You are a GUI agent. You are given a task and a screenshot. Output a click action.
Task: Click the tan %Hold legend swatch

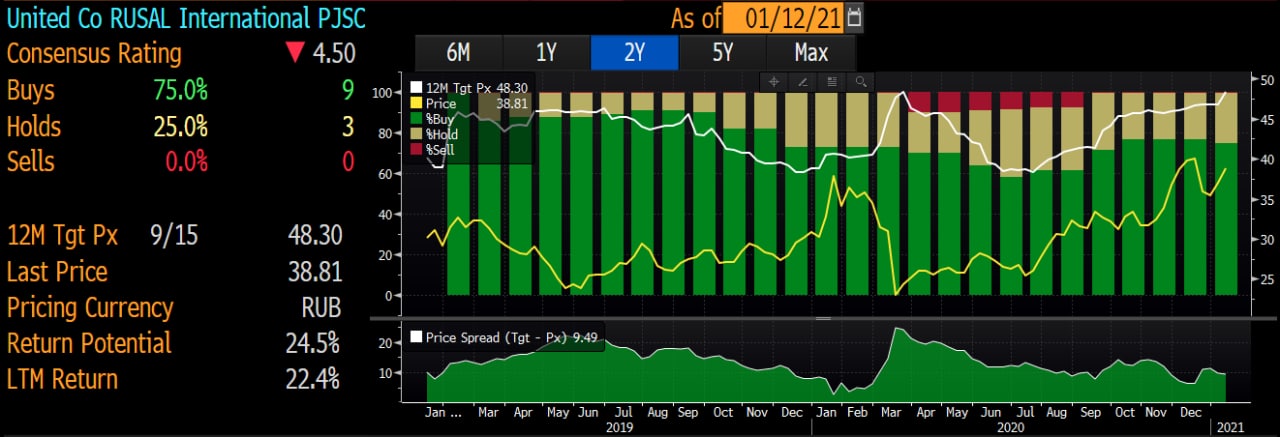coord(417,133)
